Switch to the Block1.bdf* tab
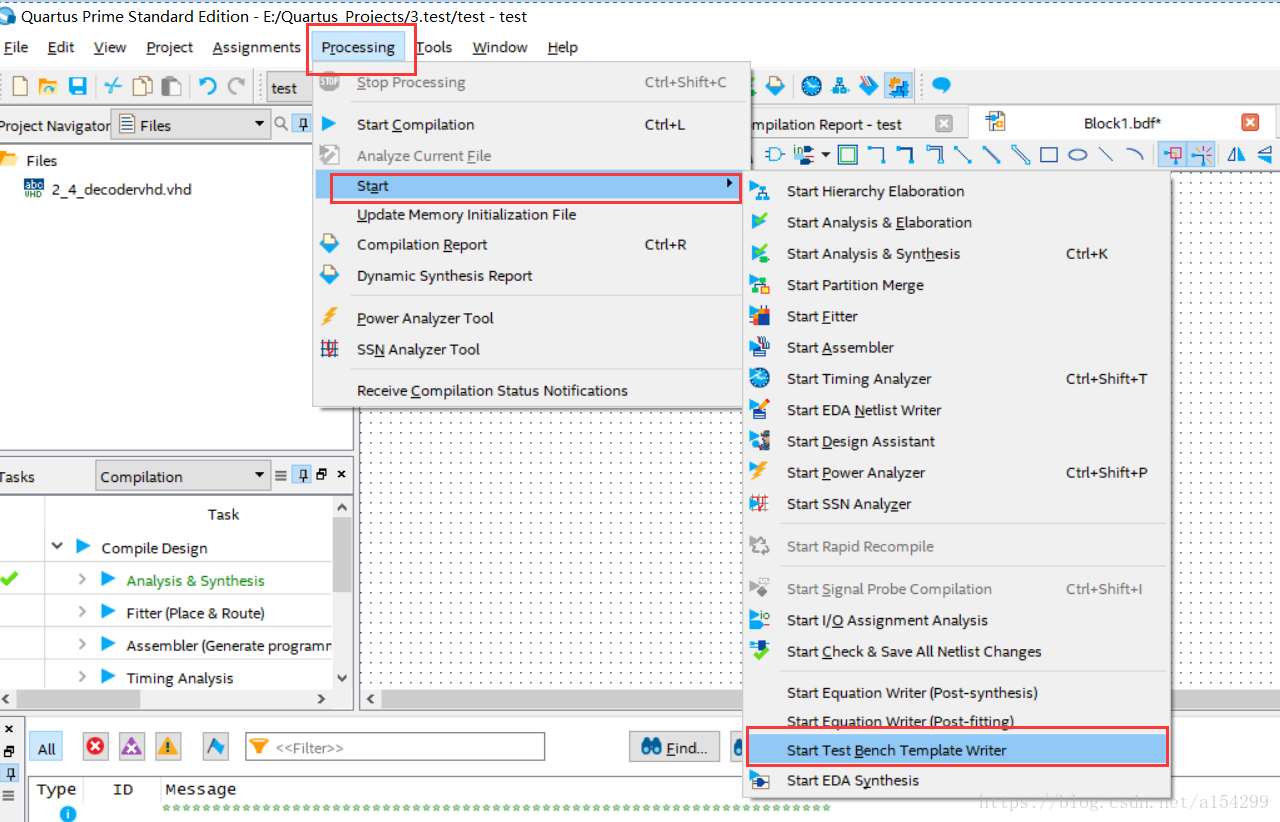The image size is (1280, 822). coord(1122,123)
